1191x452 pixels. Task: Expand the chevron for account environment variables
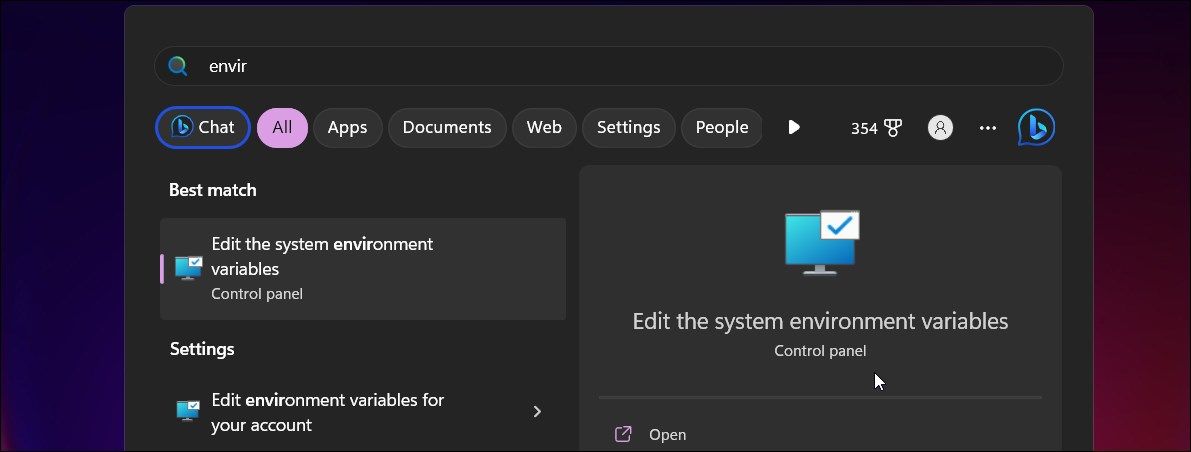coord(537,412)
